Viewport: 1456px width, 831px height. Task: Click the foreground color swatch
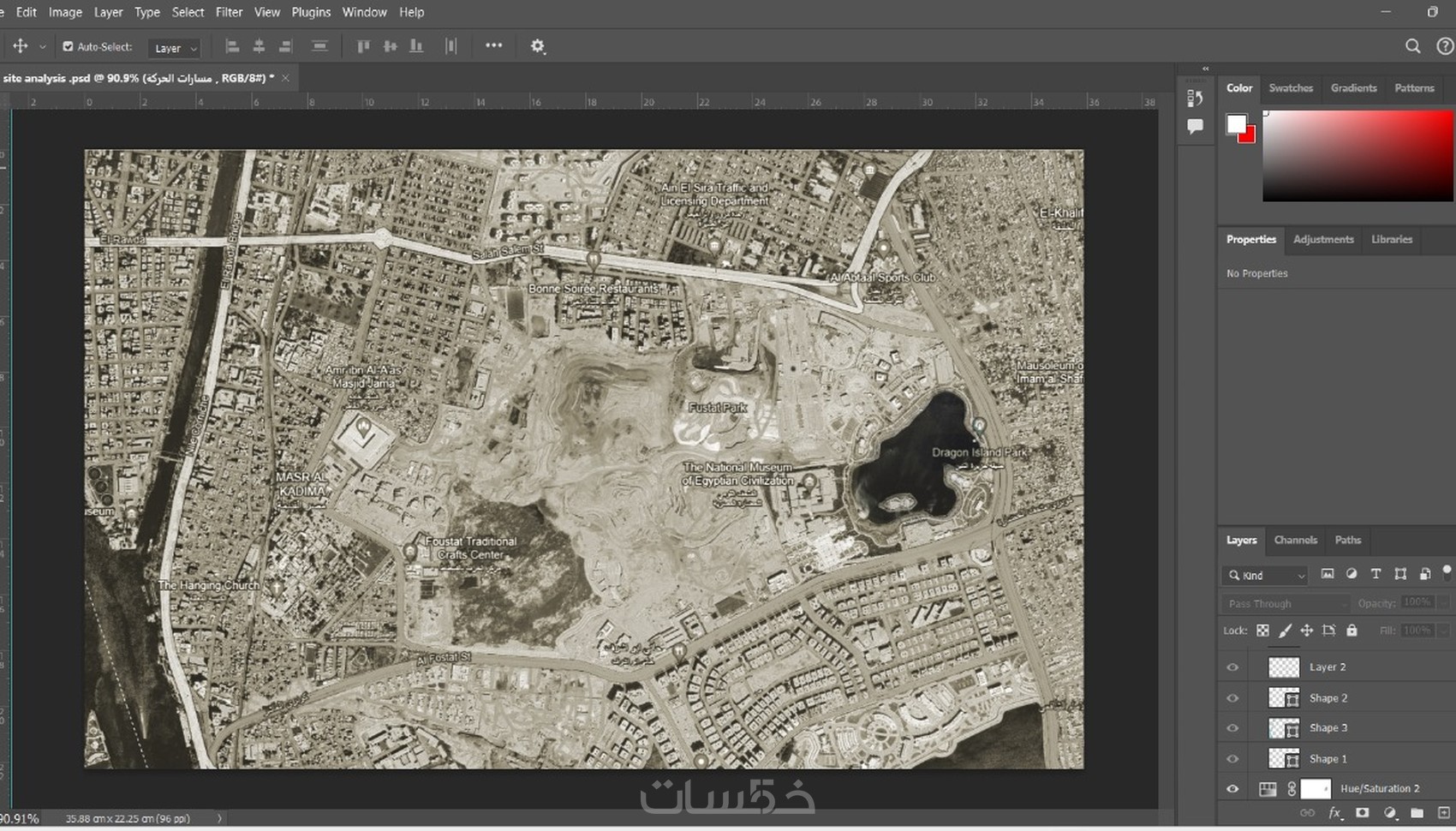coord(1236,124)
